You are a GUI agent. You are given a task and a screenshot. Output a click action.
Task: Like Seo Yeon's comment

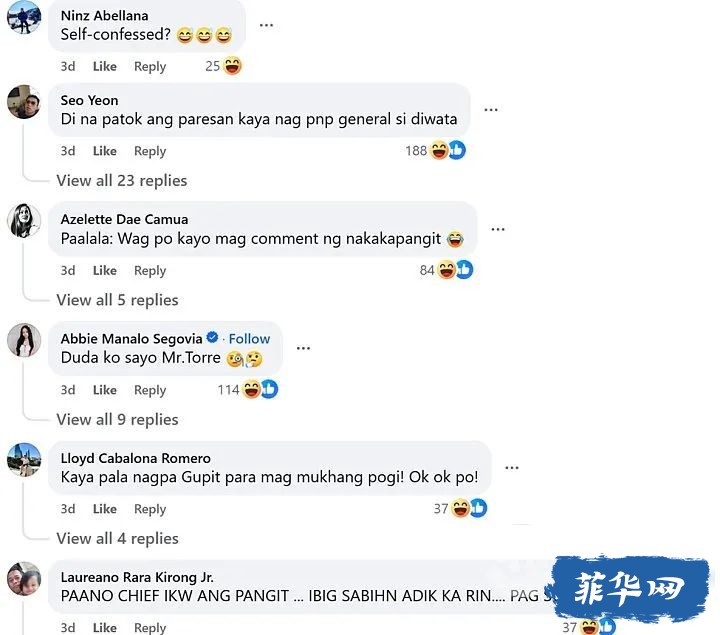105,151
